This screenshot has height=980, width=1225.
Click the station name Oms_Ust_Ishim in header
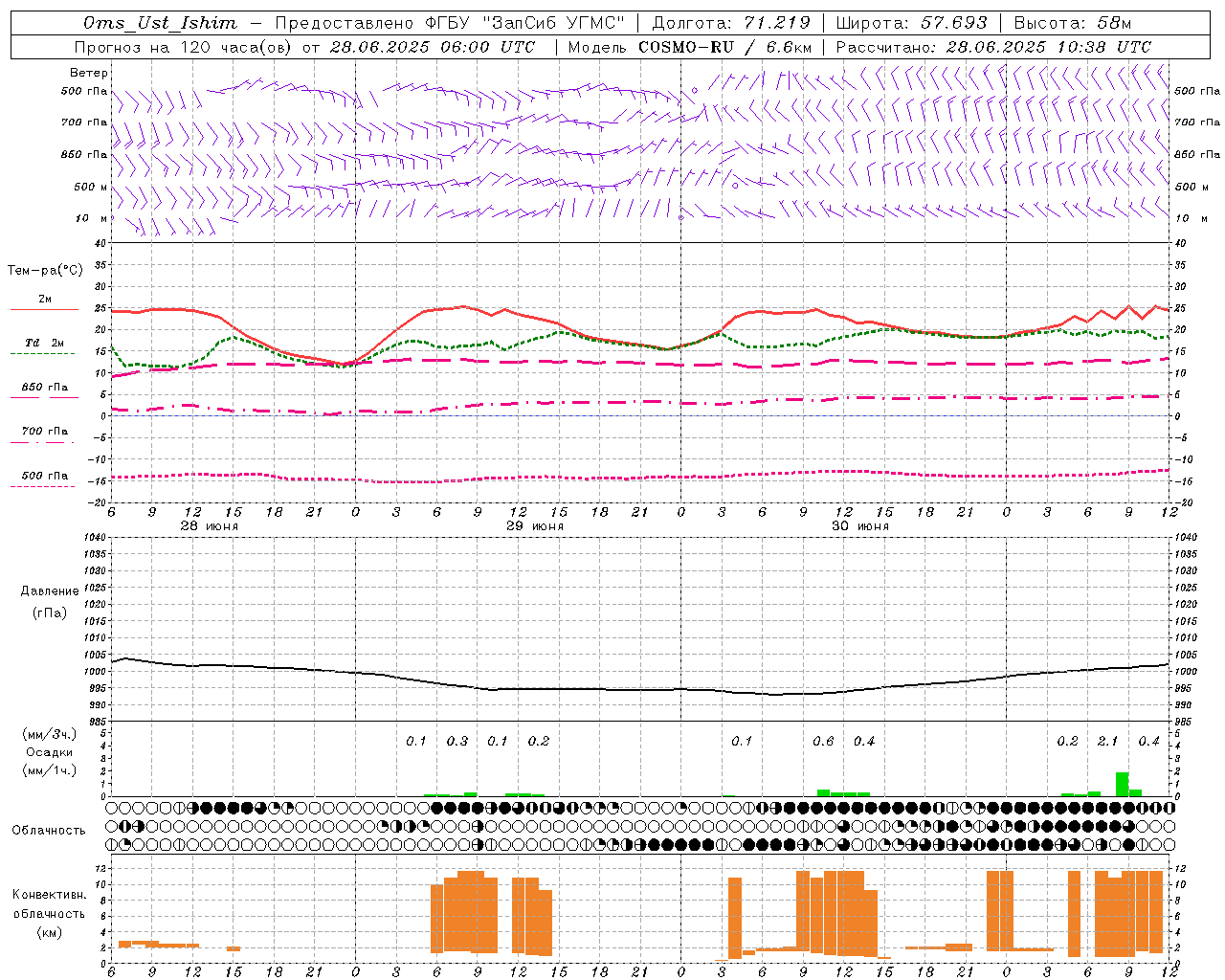tap(160, 23)
